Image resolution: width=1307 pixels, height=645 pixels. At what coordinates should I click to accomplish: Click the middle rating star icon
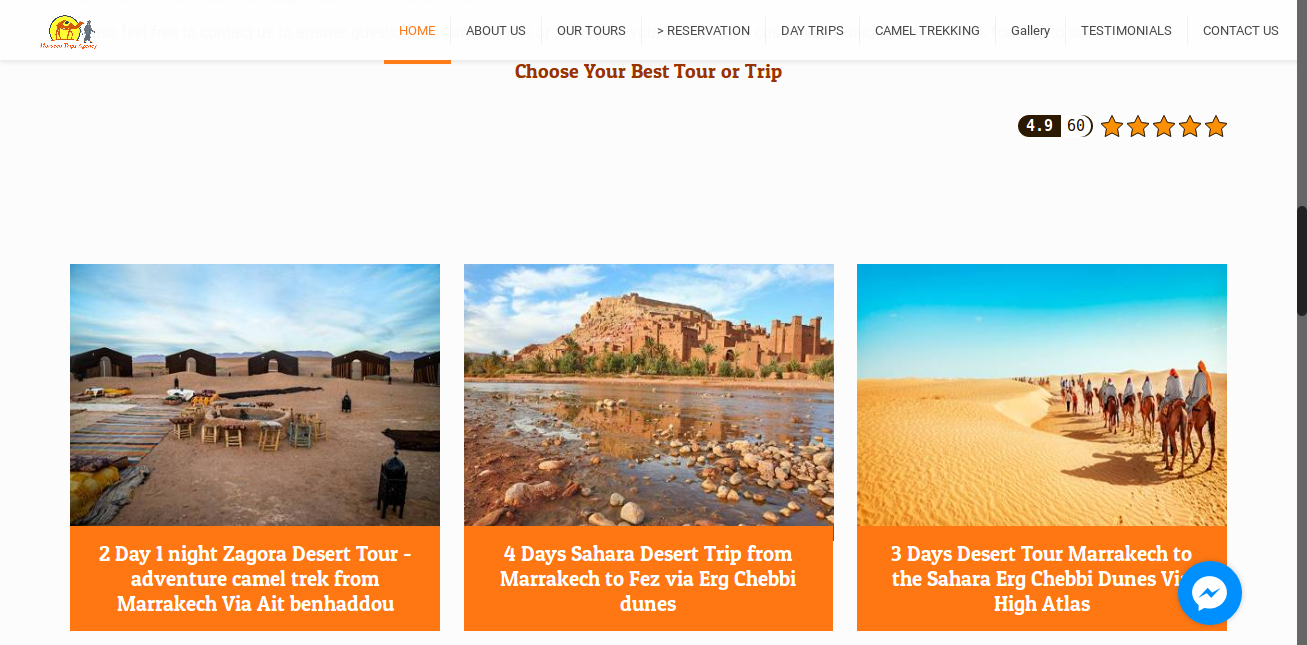[1164, 126]
